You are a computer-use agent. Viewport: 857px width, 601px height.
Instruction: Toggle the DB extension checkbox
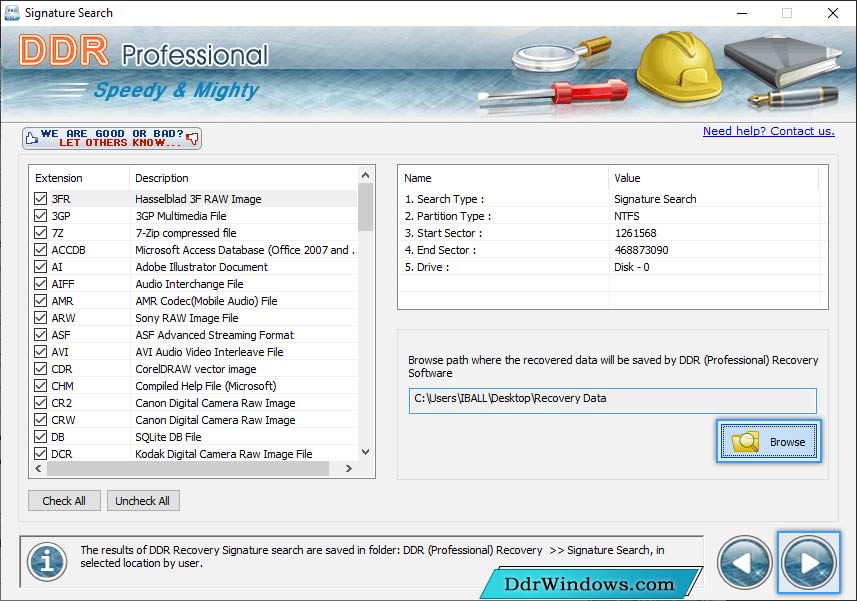(40, 437)
